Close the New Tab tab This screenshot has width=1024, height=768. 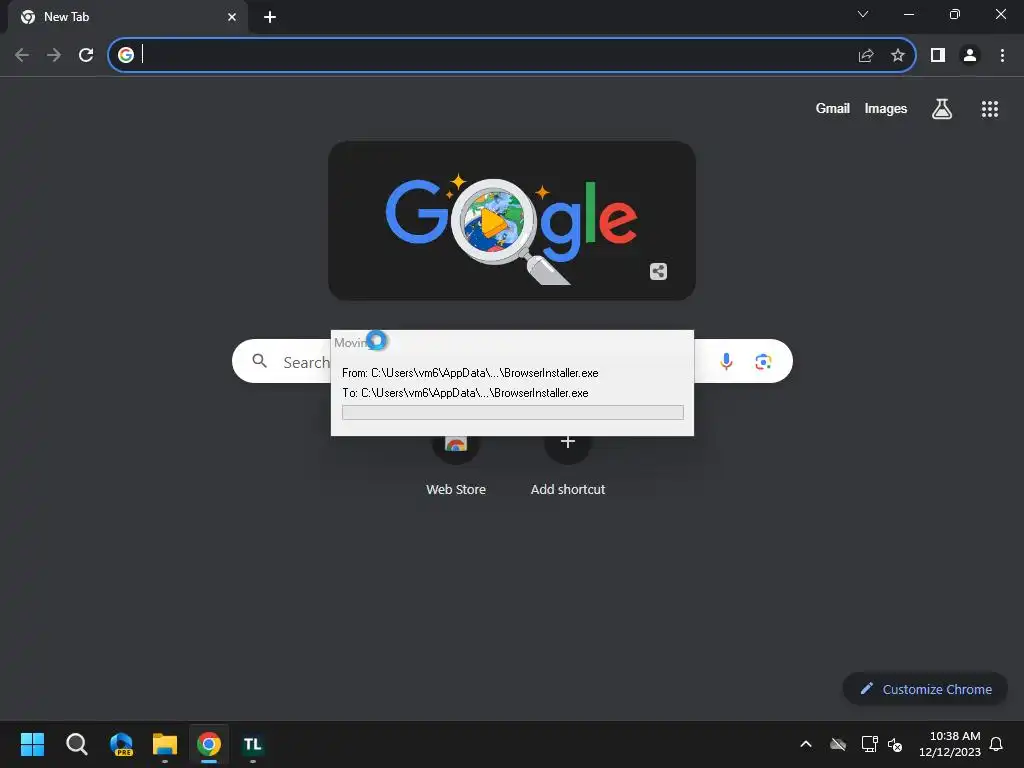[x=232, y=17]
